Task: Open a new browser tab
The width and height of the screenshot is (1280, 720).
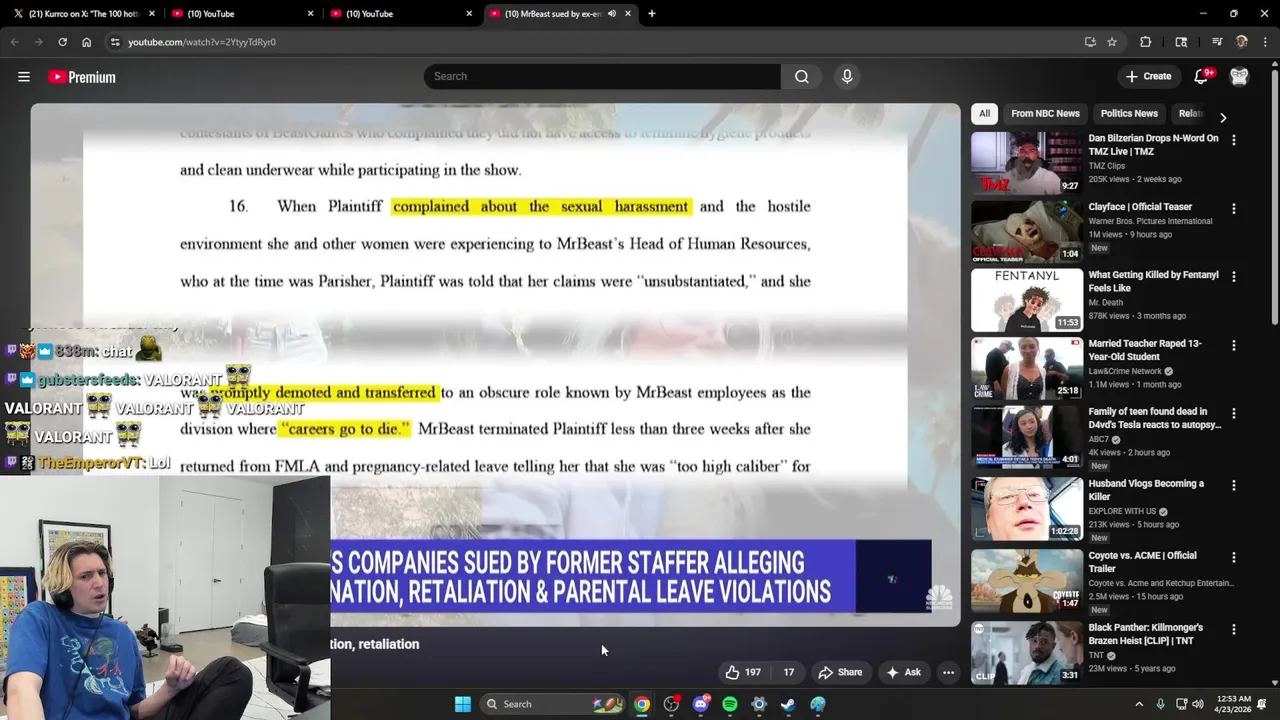Action: (x=651, y=14)
